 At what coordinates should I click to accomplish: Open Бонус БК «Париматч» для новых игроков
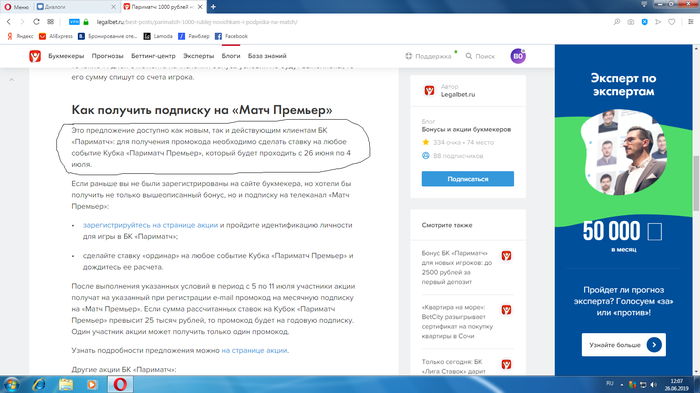click(x=457, y=268)
